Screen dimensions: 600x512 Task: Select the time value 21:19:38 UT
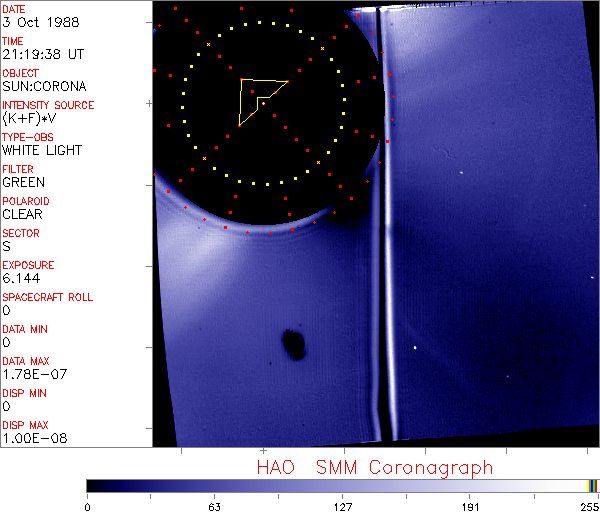click(40, 54)
